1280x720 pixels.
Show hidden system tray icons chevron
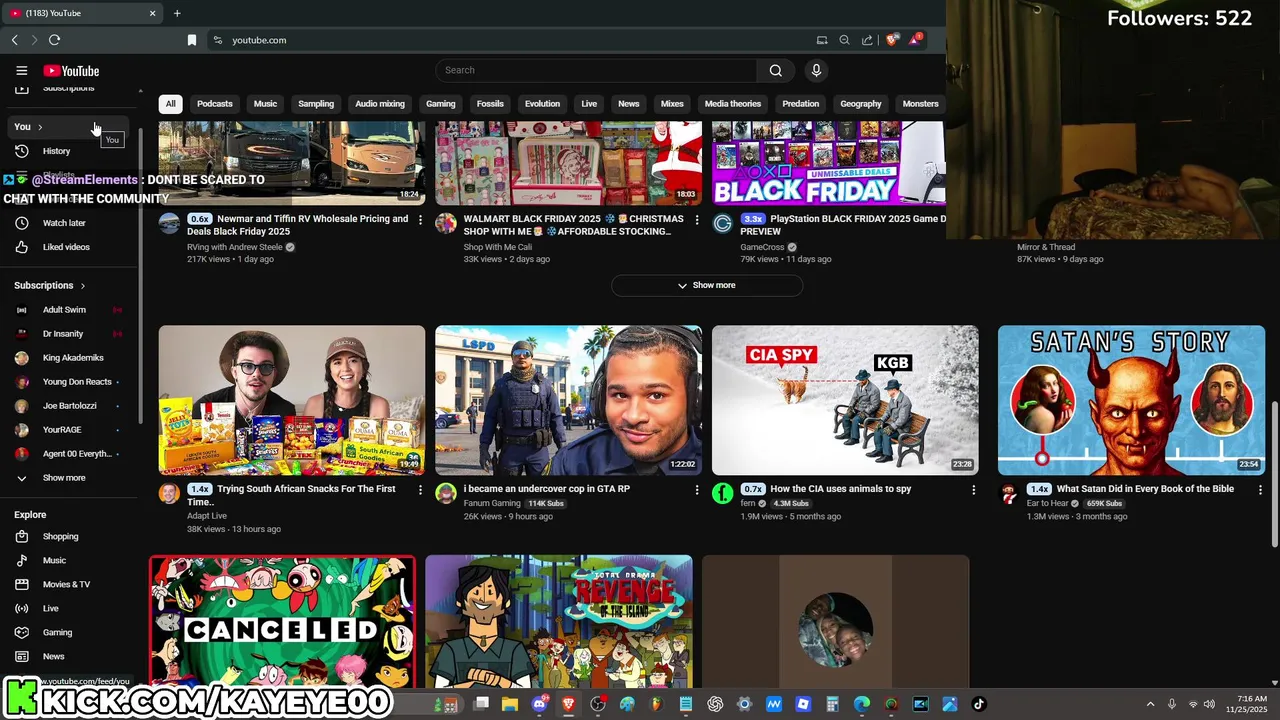(1150, 704)
